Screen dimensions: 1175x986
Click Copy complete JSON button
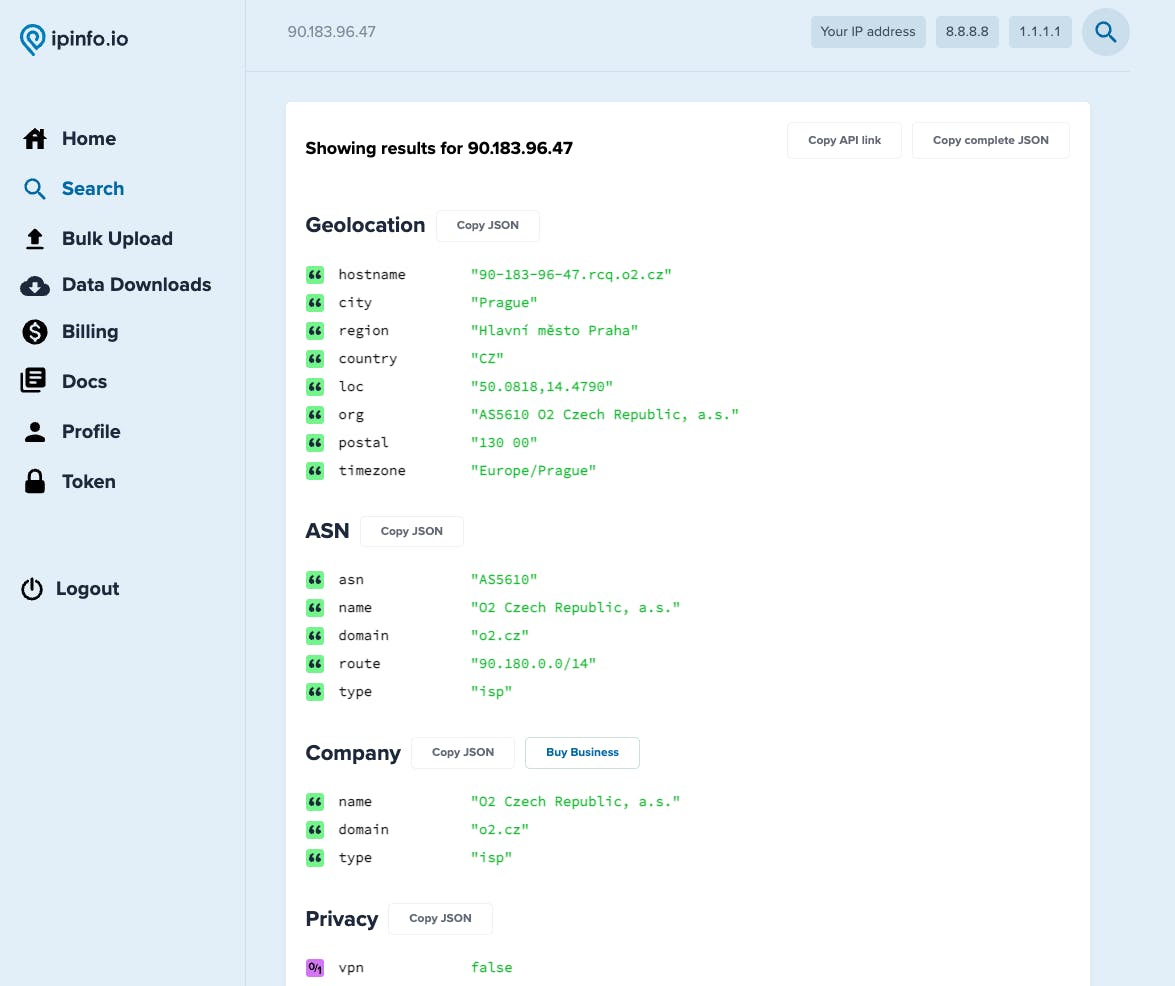click(x=991, y=141)
